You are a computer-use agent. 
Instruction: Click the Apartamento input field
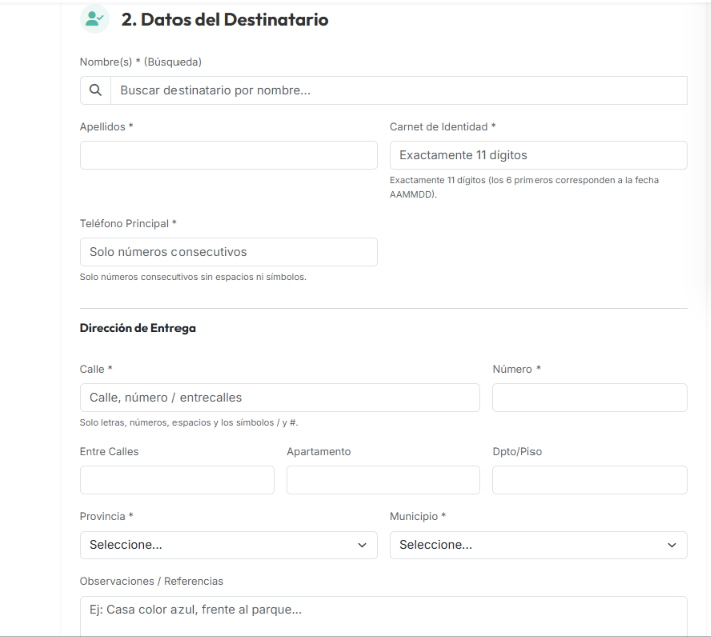[x=383, y=480]
